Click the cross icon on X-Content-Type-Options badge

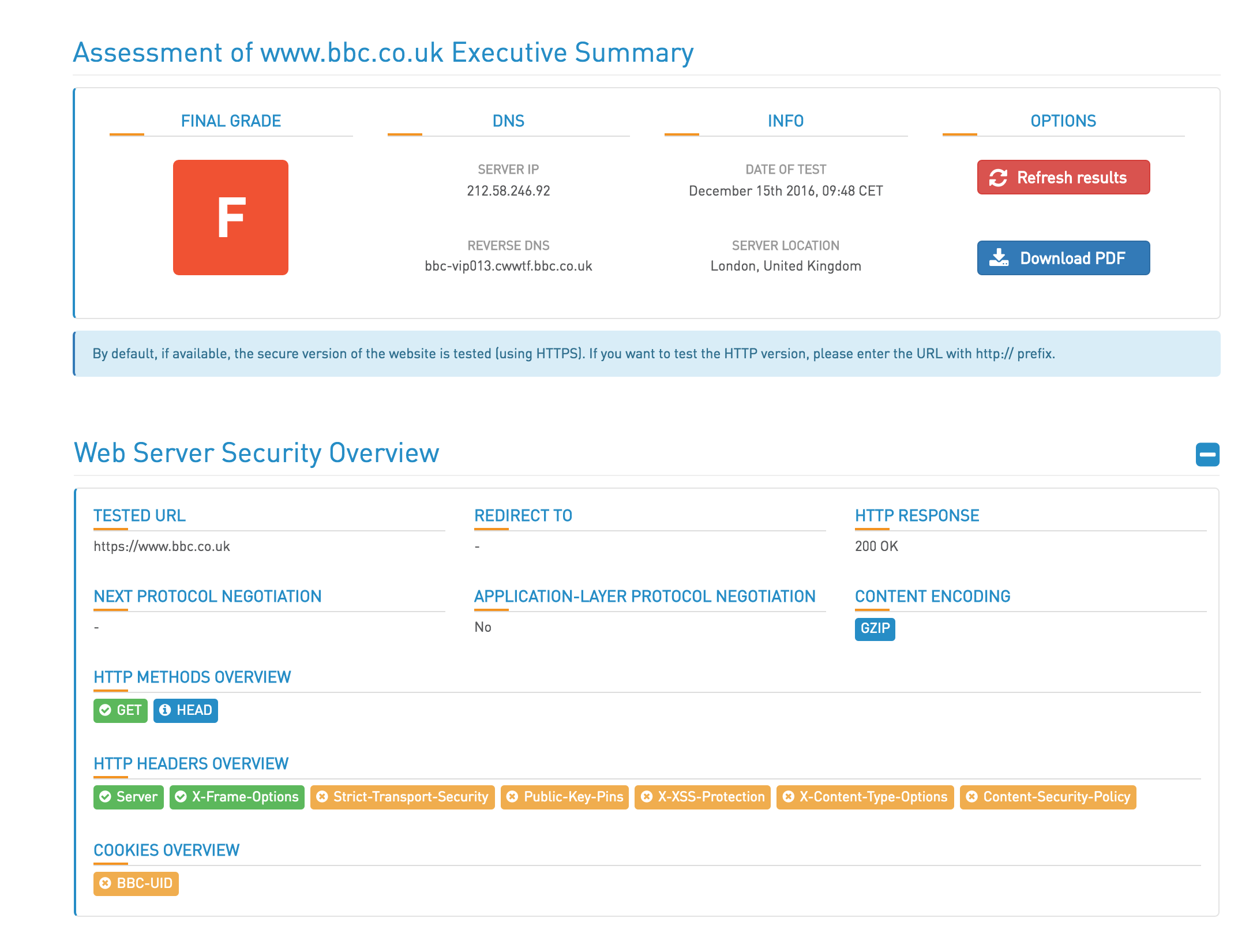tap(788, 797)
